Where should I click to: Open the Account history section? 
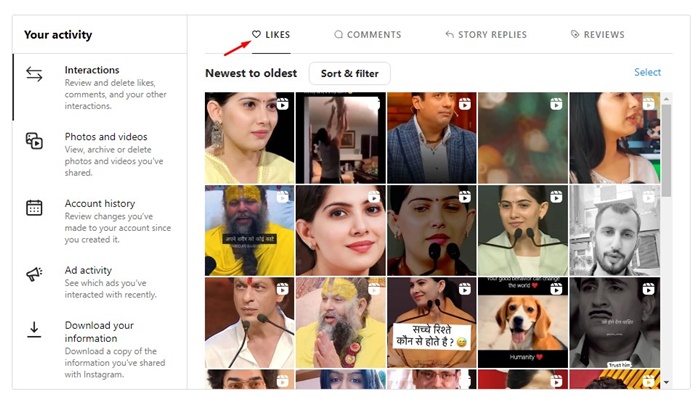click(100, 221)
